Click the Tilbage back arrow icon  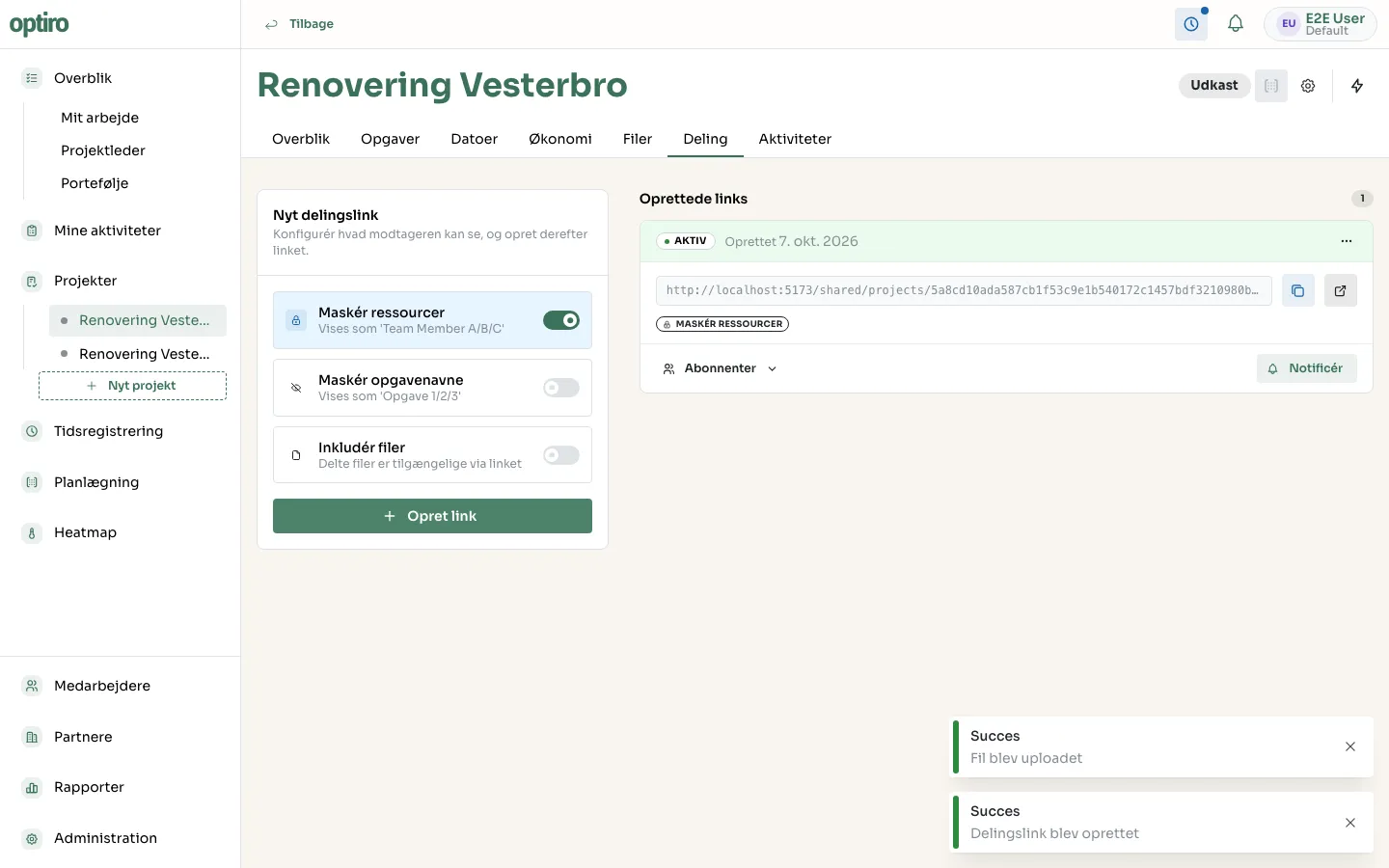click(271, 24)
